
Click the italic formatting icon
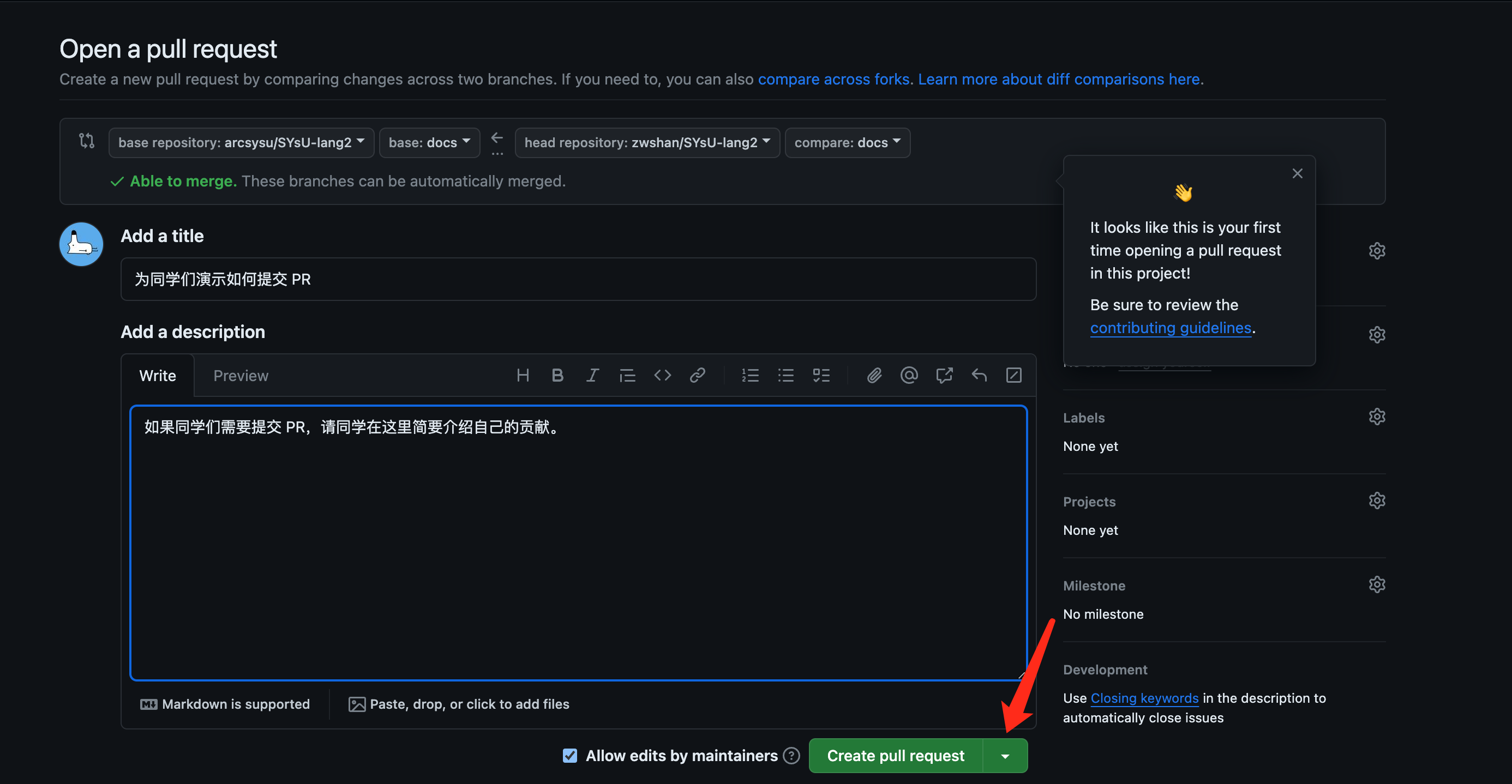pos(592,376)
